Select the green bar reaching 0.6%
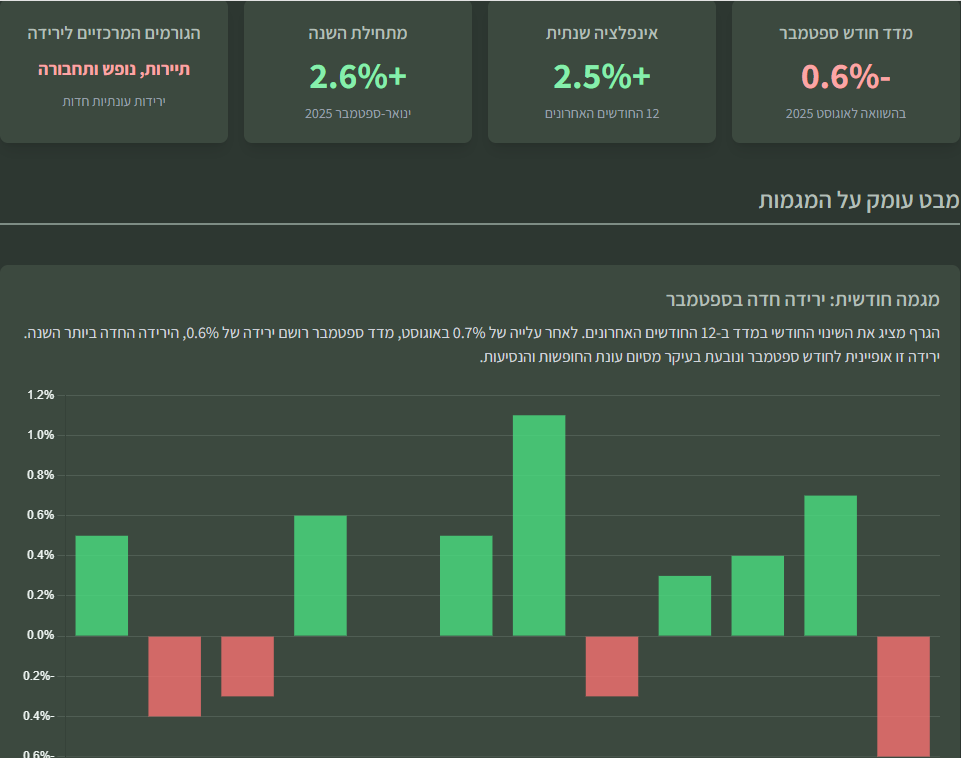961x758 pixels. click(x=320, y=575)
